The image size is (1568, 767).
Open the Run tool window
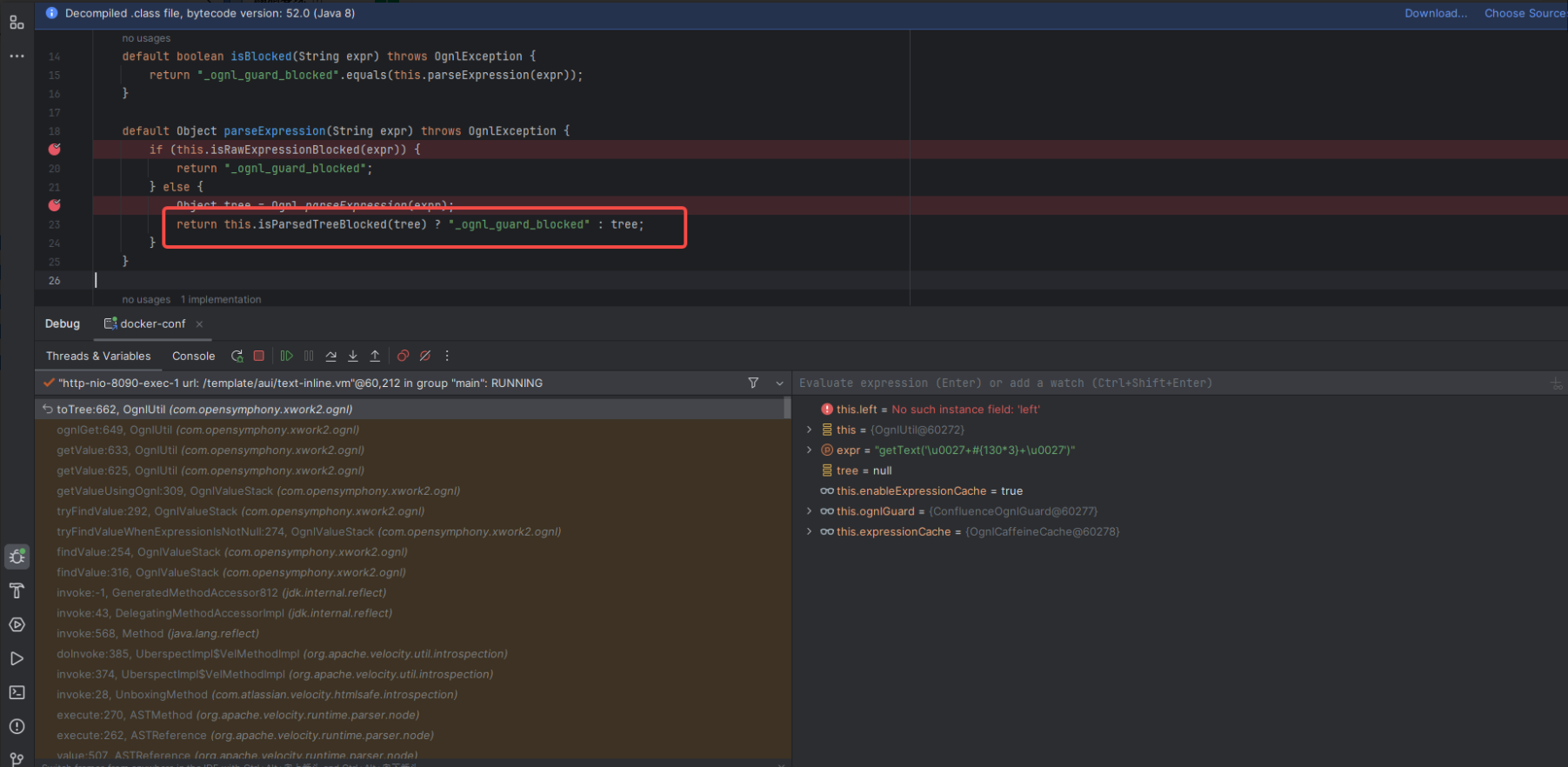17,658
